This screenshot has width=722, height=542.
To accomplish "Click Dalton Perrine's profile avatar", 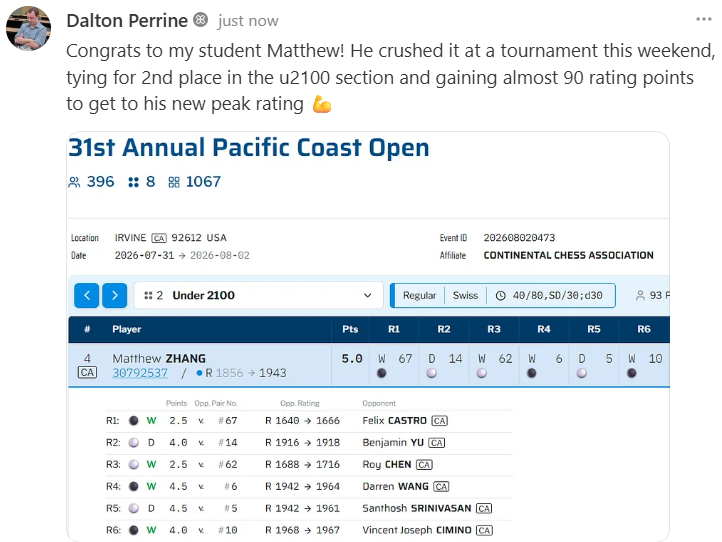I will [29, 28].
